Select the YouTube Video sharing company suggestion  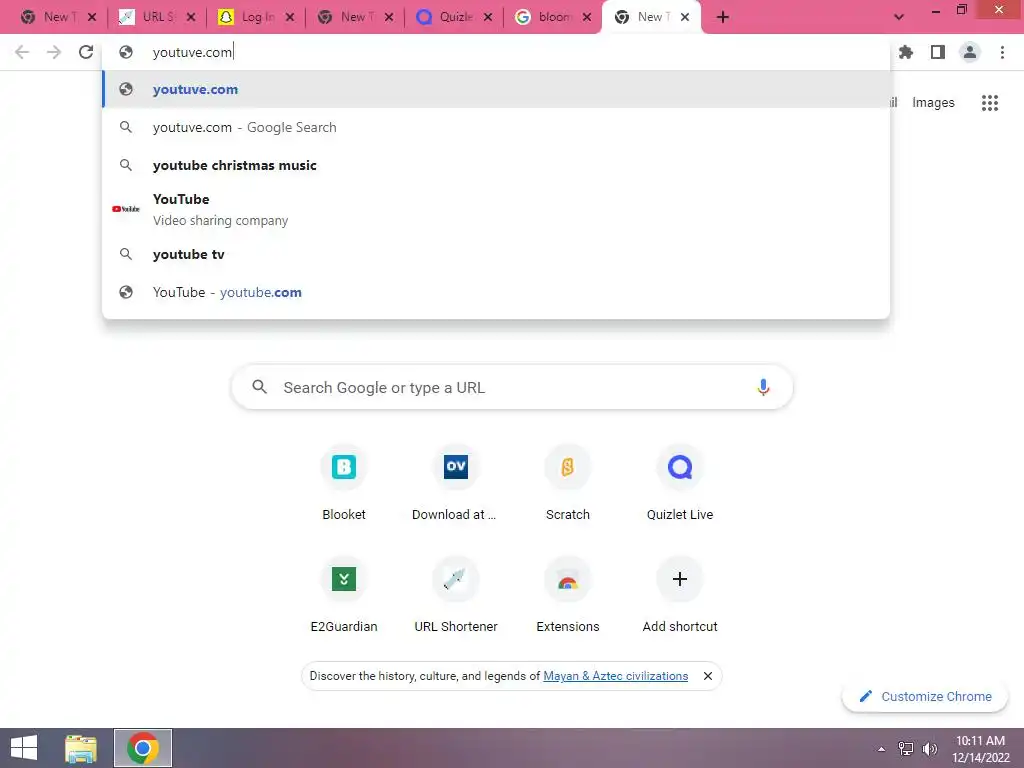[496, 210]
